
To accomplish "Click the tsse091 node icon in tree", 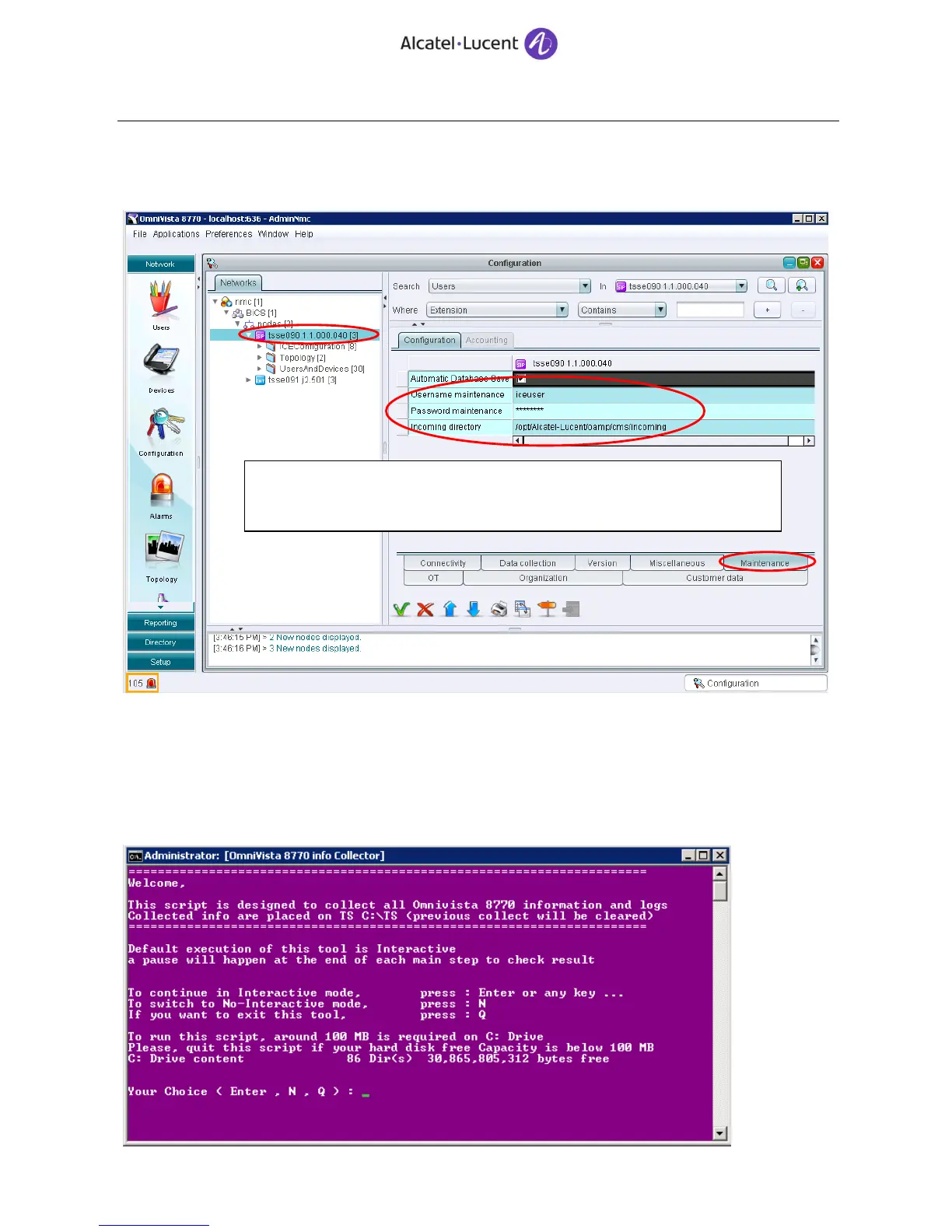I will point(261,380).
